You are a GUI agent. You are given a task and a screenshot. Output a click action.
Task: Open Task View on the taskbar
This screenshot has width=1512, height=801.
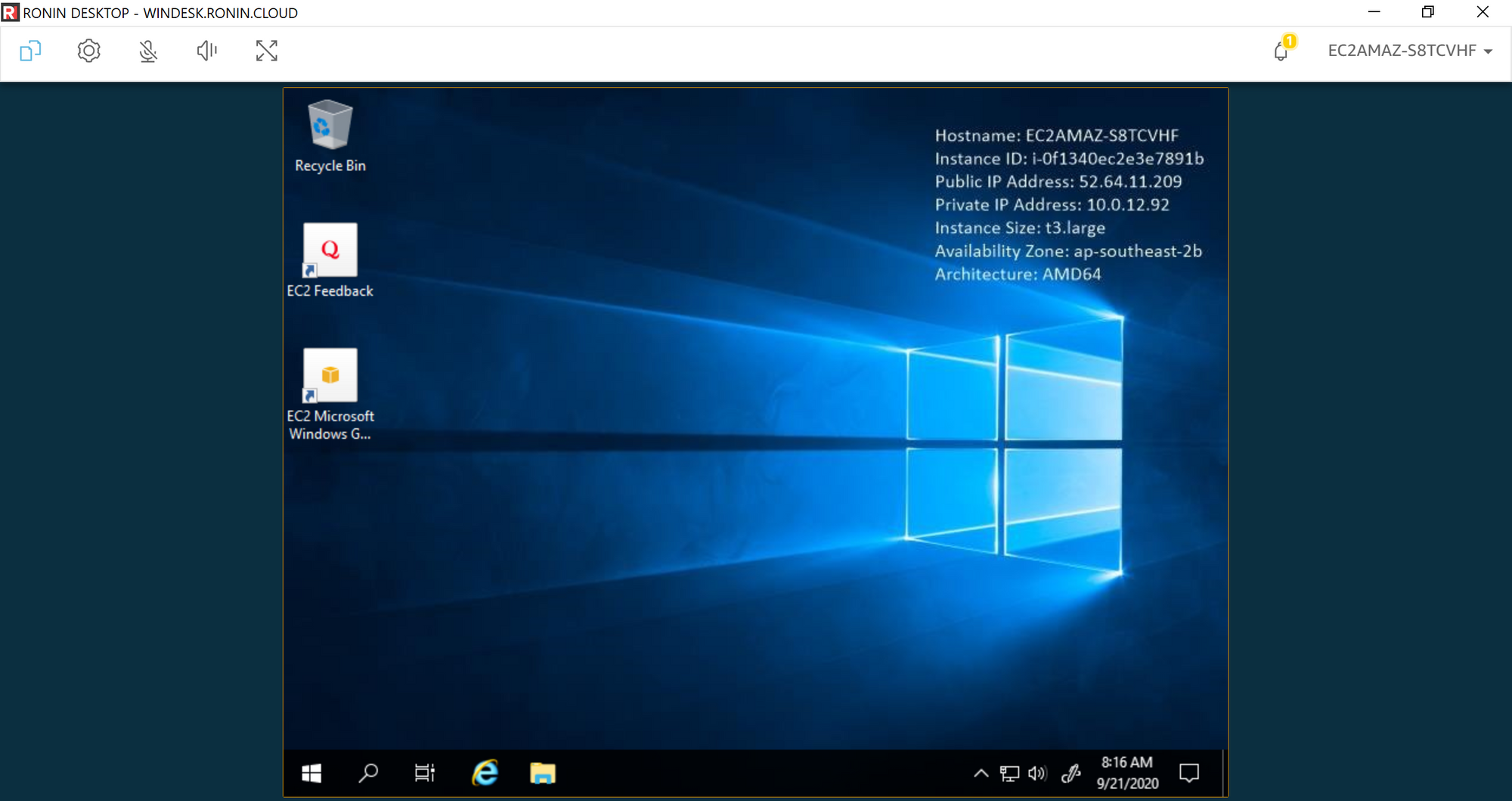pos(425,773)
